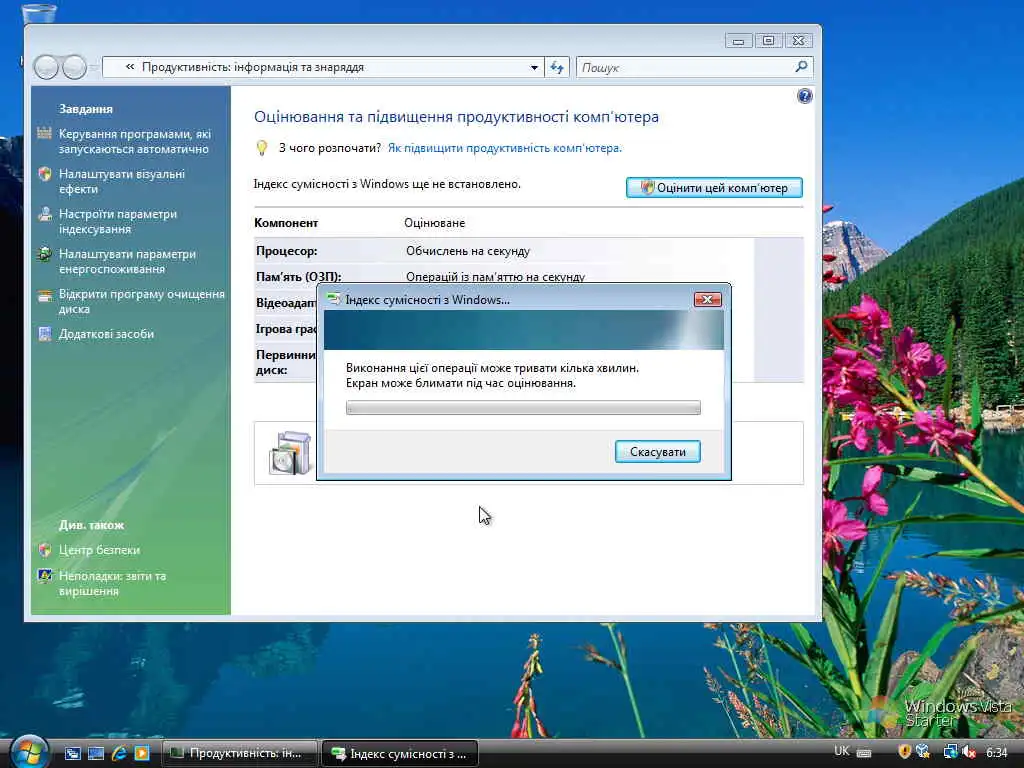1024x768 pixels.
Task: Click visual effects shield icon in task pane
Action: click(44, 174)
